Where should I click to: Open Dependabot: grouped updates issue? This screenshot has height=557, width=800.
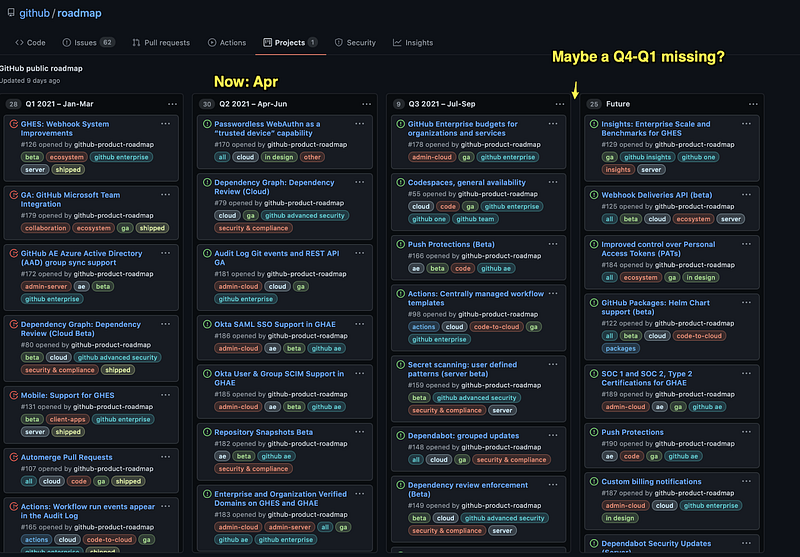pos(463,436)
